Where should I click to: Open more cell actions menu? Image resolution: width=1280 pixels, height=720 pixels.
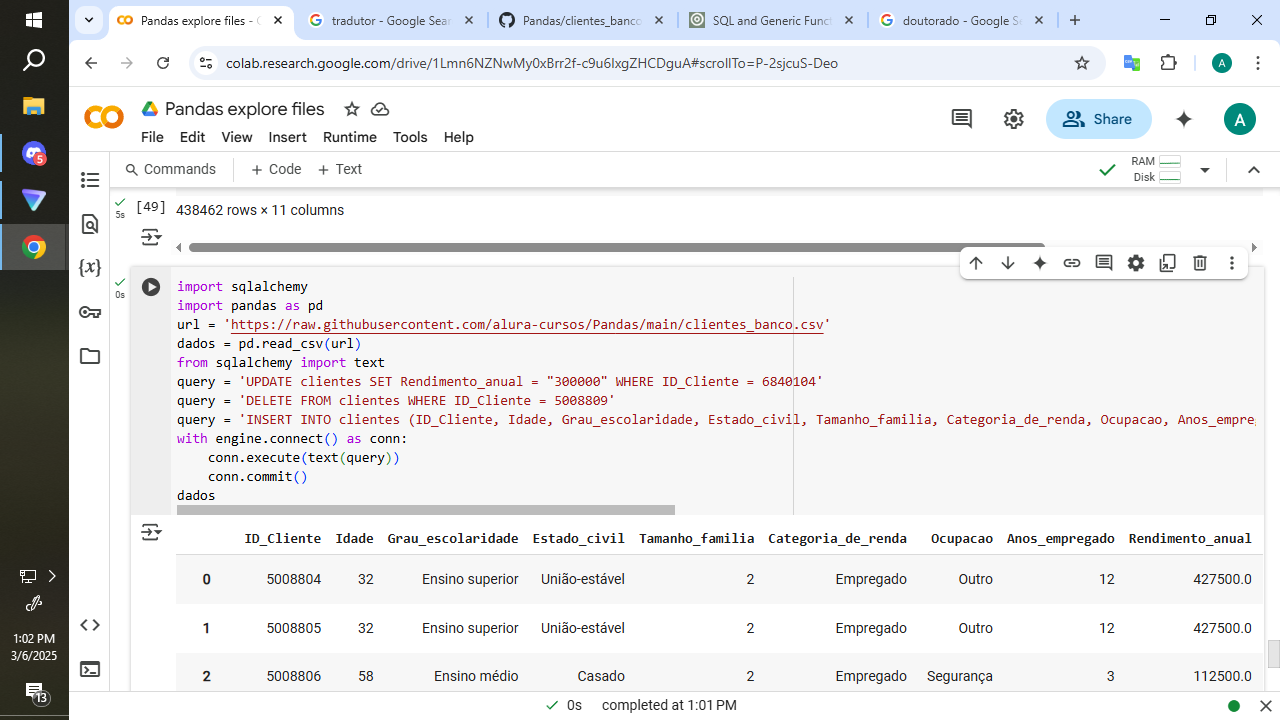coord(1232,263)
